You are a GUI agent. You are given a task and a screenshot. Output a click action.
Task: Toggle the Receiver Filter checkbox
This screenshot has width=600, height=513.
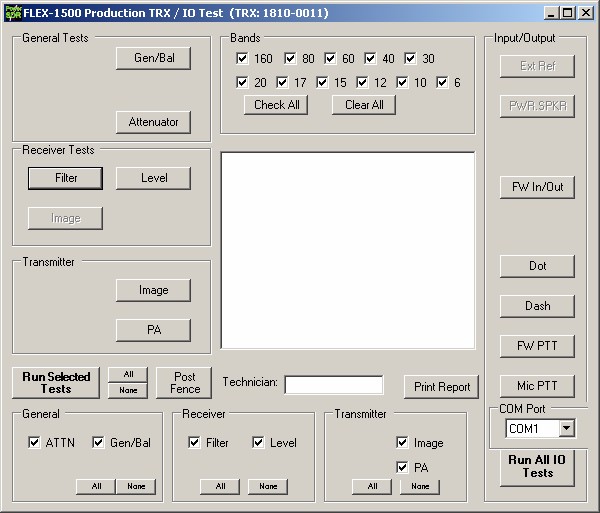(x=194, y=443)
